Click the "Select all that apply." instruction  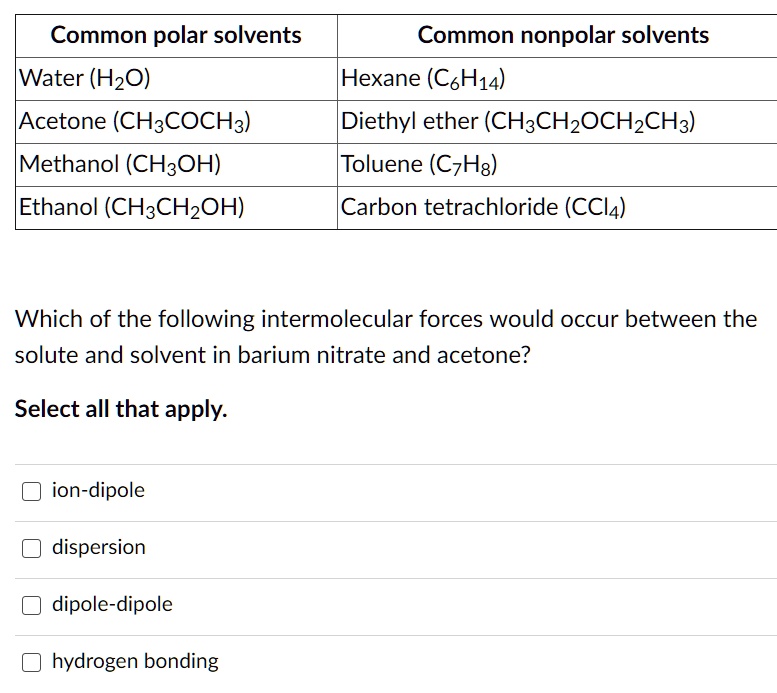tap(121, 409)
